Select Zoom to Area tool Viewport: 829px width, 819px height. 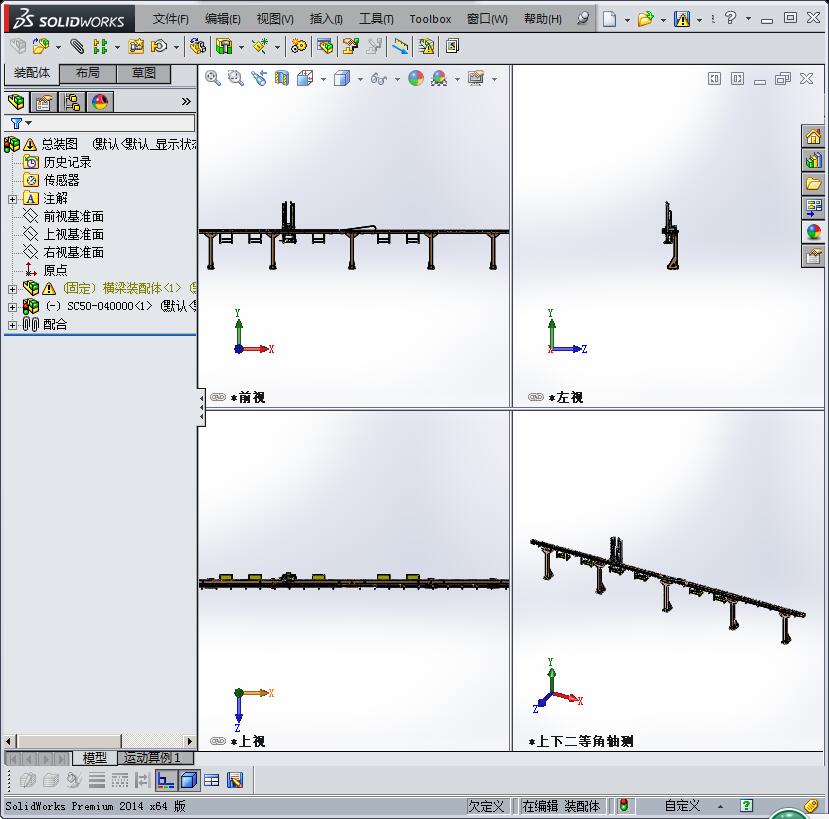[x=235, y=78]
